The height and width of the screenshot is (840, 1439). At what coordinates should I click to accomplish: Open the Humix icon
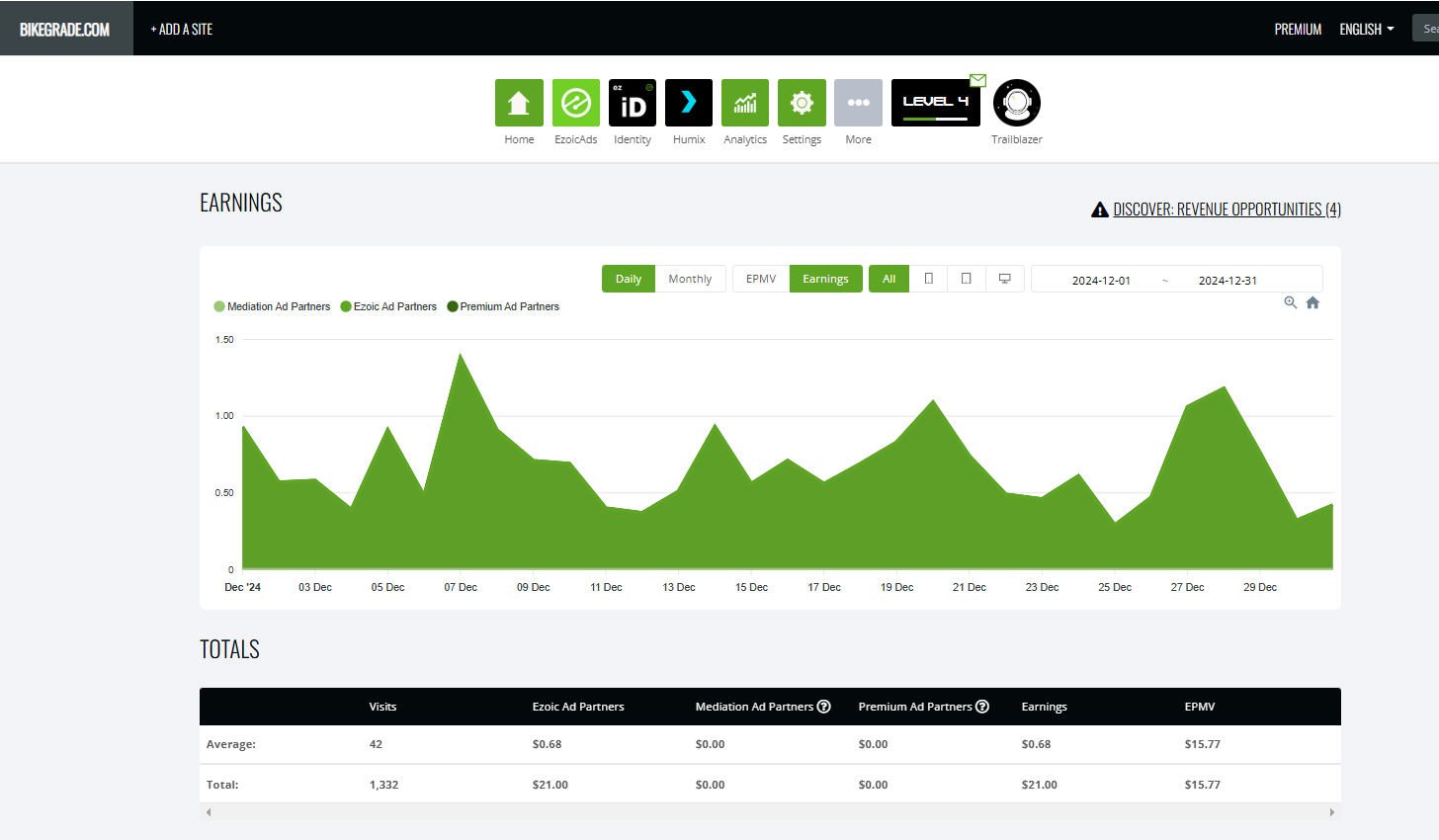point(689,103)
